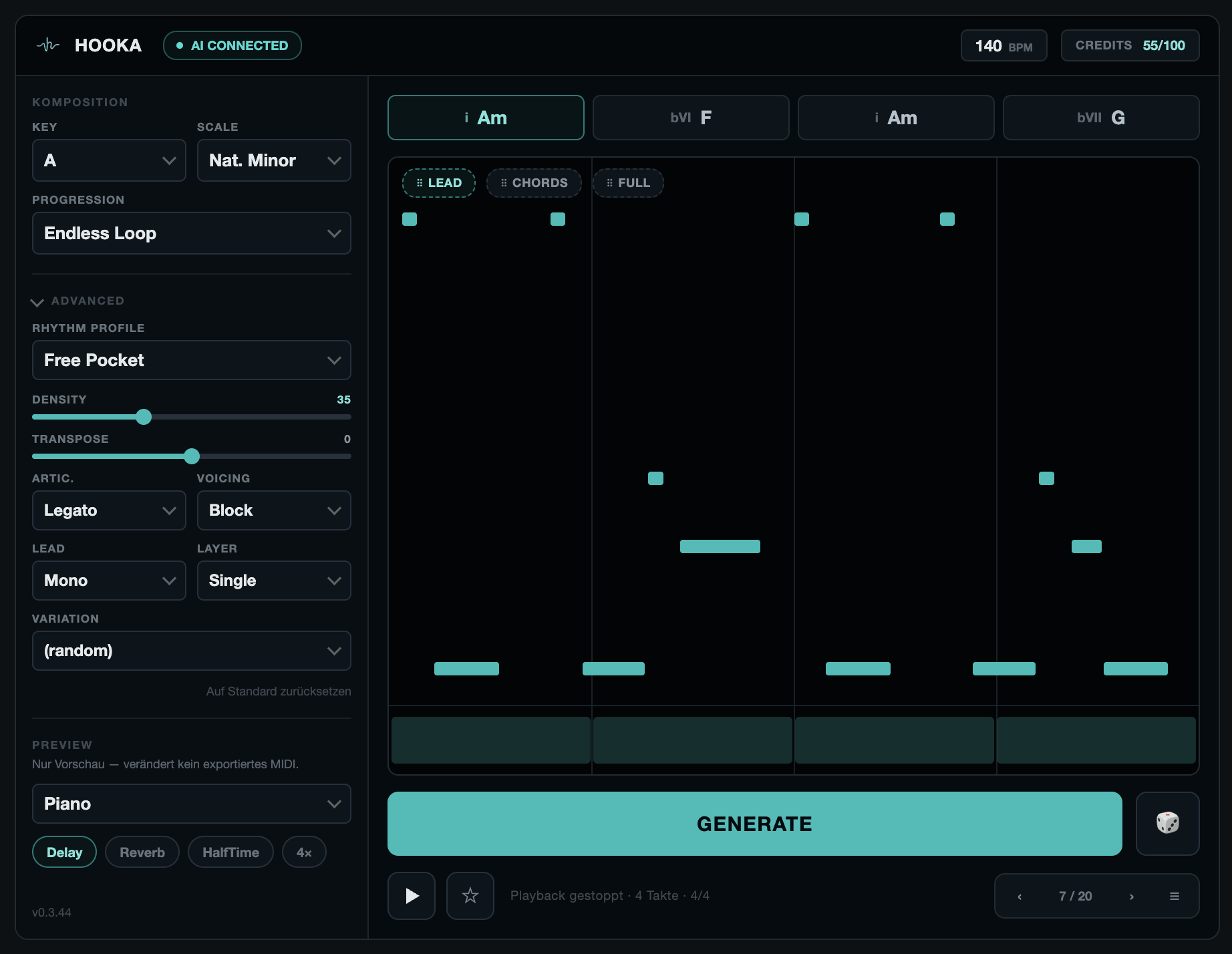Open the Scale dropdown showing Nat. Minor

274,160
